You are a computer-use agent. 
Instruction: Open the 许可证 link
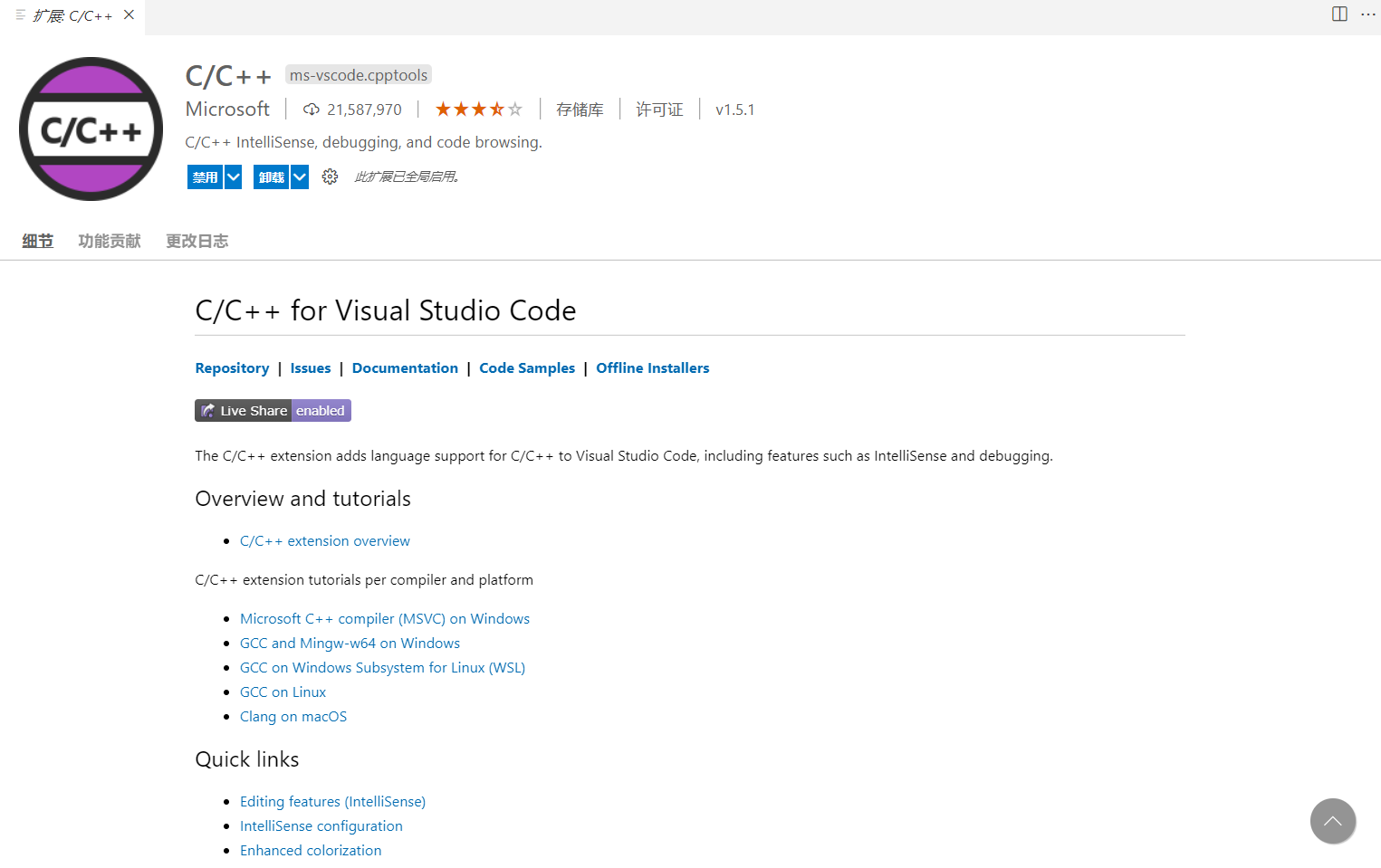point(659,110)
